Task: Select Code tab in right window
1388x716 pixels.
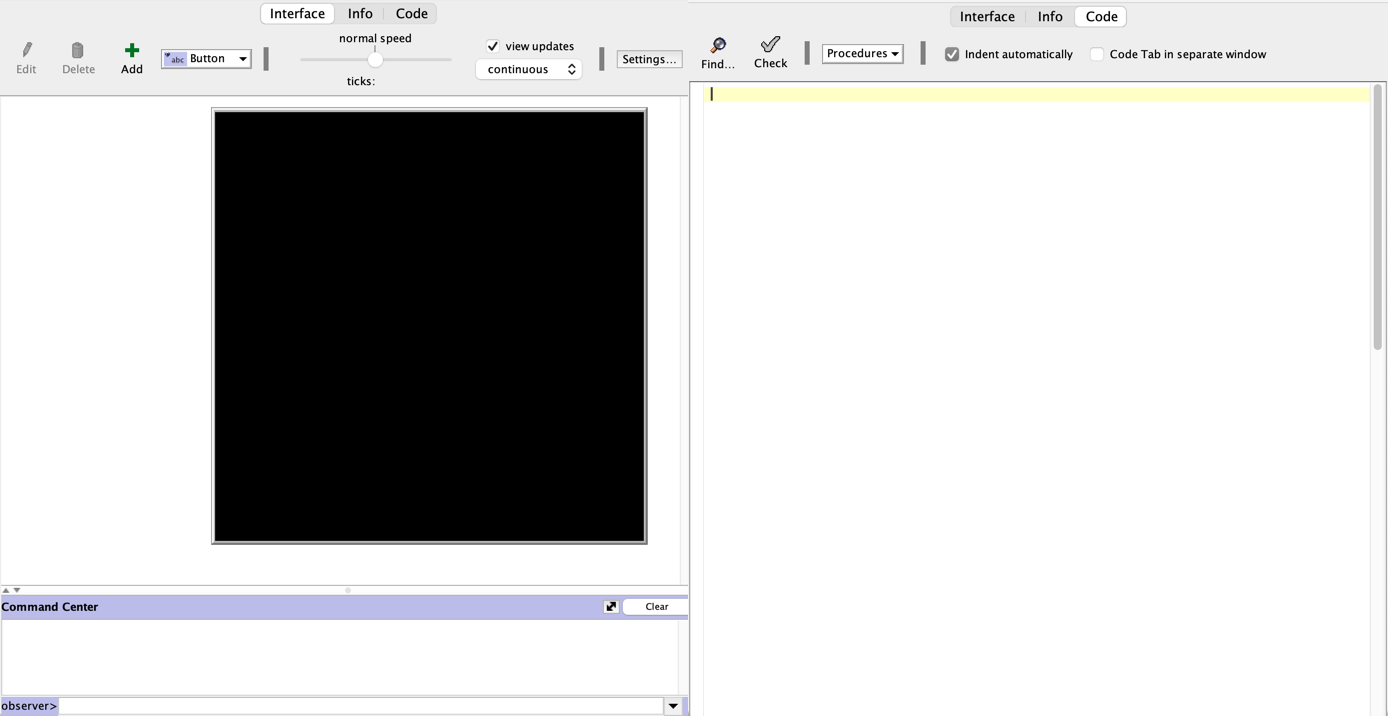Action: pos(1101,17)
